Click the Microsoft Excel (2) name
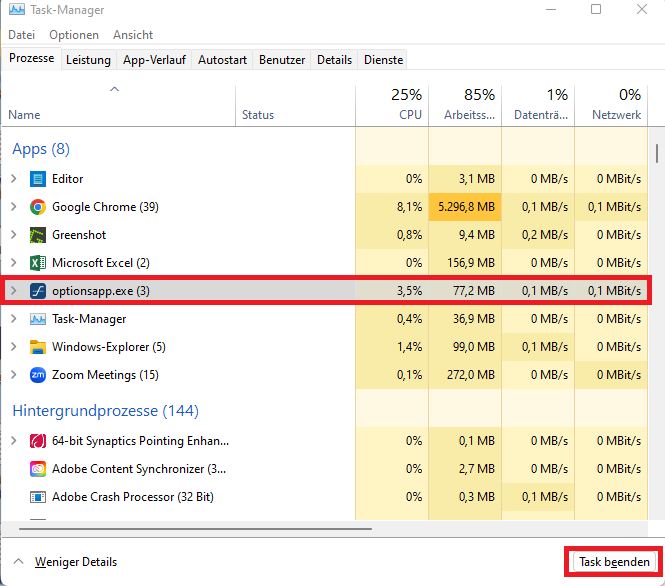 (101, 263)
